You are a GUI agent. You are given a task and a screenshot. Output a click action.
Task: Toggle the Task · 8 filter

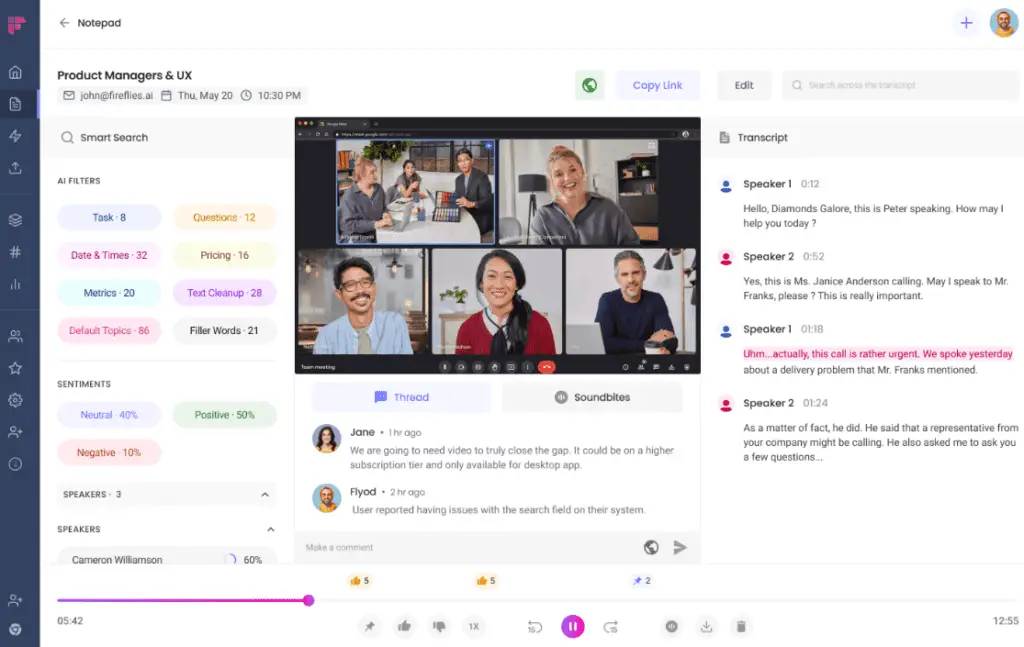click(x=109, y=217)
